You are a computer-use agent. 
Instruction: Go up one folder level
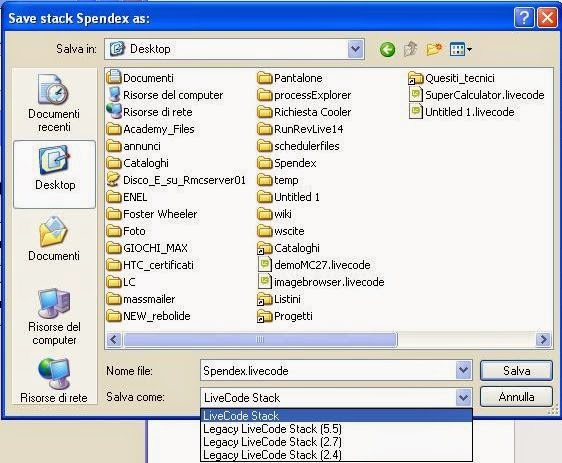pyautogui.click(x=410, y=49)
